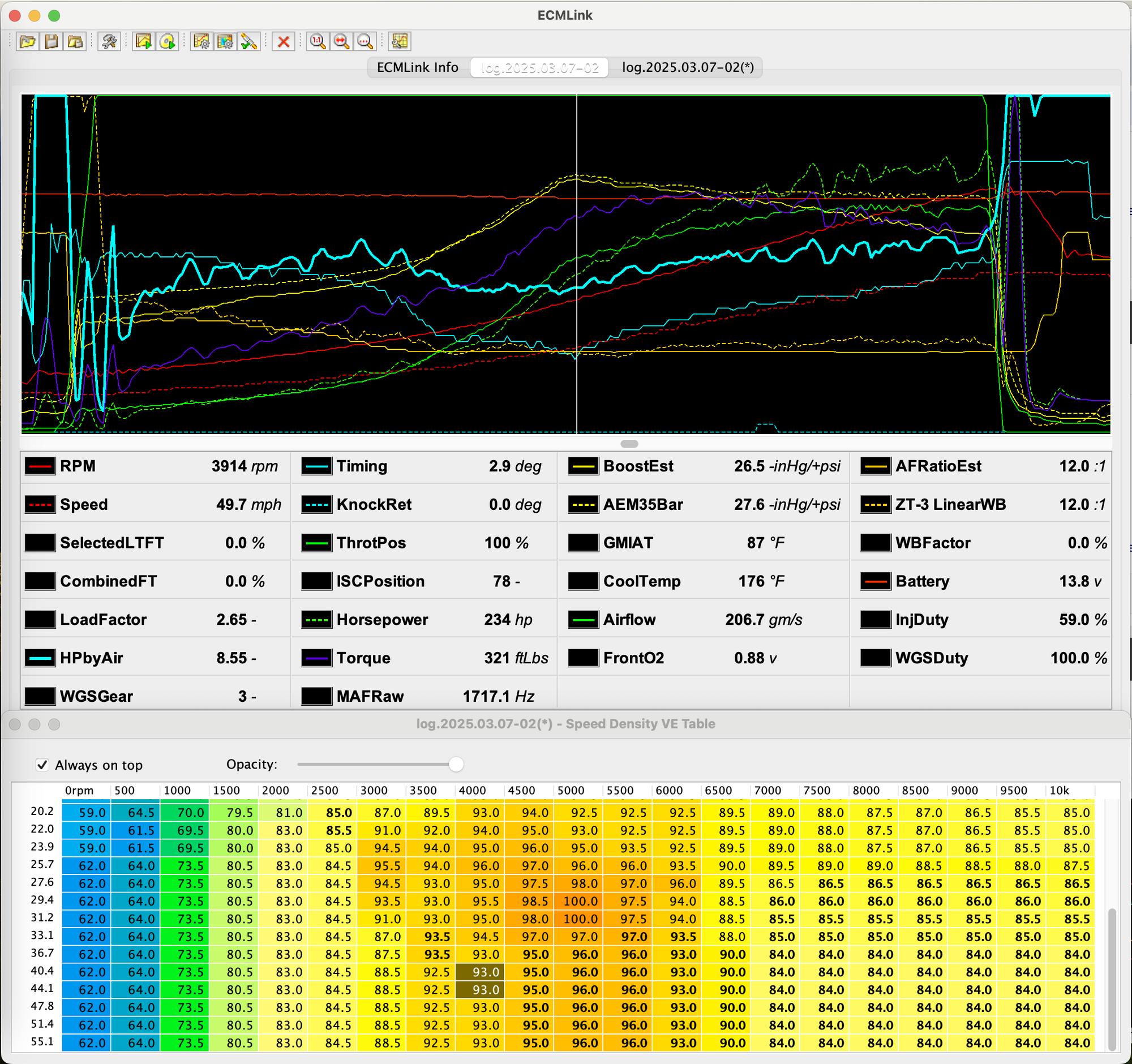This screenshot has width=1132, height=1064.
Task: Click the AEM35Bar dashed yellow swatch
Action: pyautogui.click(x=583, y=504)
